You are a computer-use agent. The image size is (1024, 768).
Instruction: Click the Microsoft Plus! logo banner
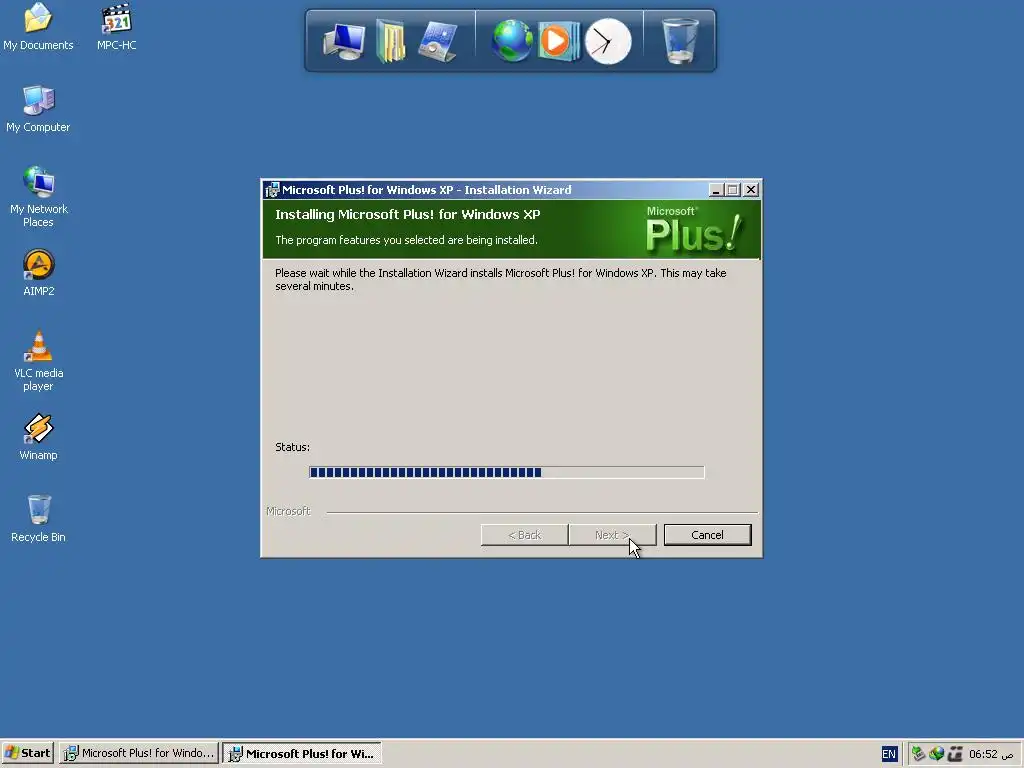click(x=694, y=229)
